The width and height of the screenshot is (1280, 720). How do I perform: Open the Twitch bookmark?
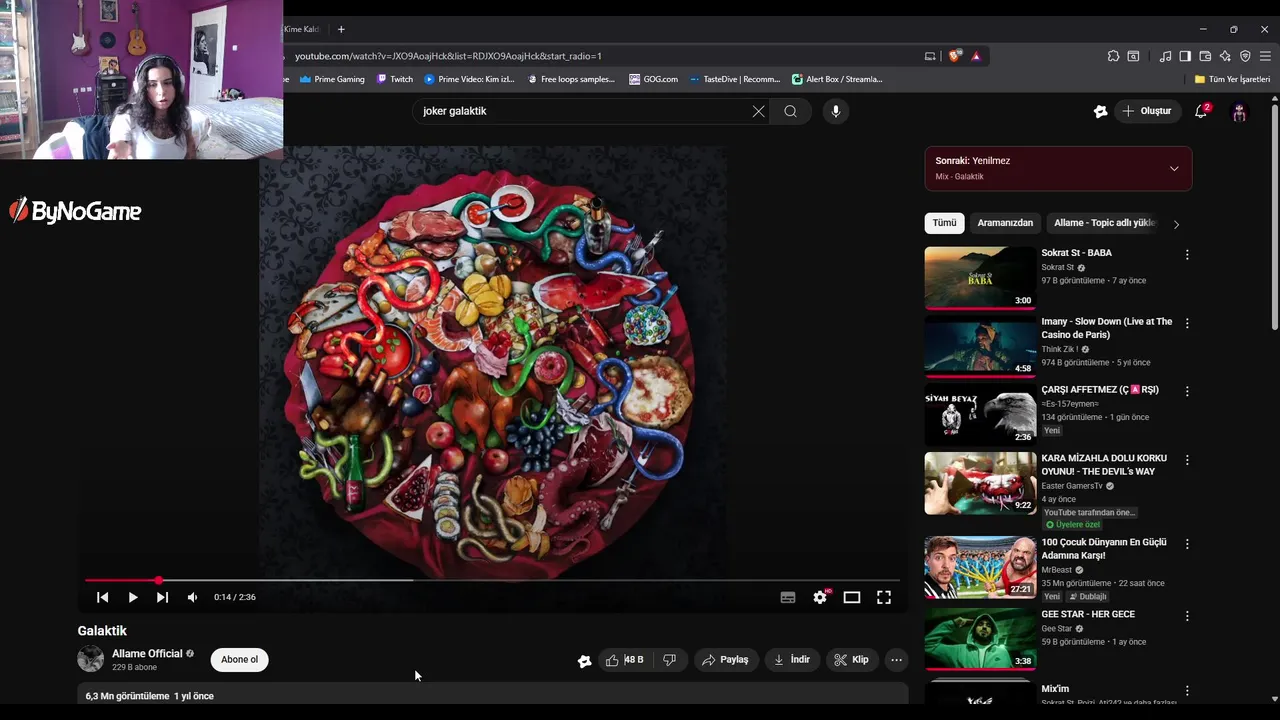(395, 79)
